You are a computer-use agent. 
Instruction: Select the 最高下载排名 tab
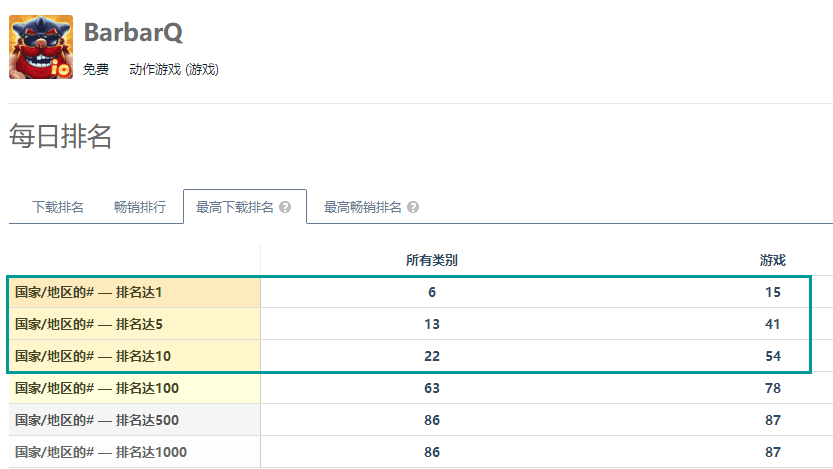(x=235, y=207)
